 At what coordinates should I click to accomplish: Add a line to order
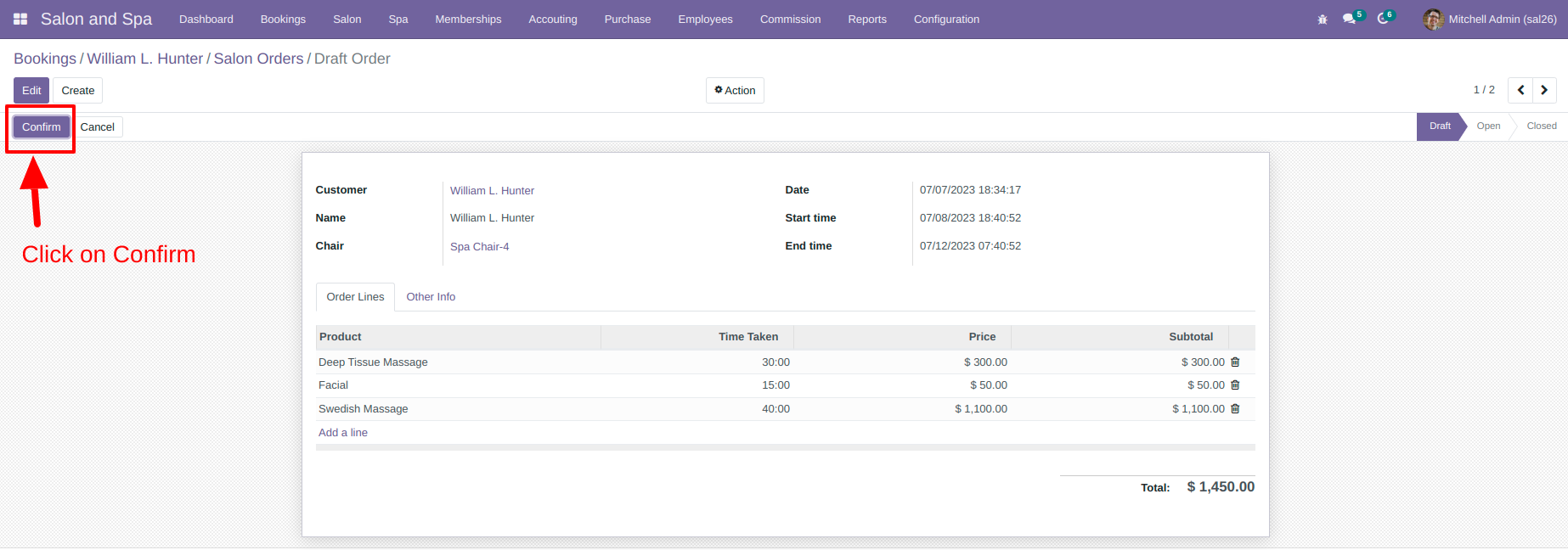pyautogui.click(x=343, y=432)
